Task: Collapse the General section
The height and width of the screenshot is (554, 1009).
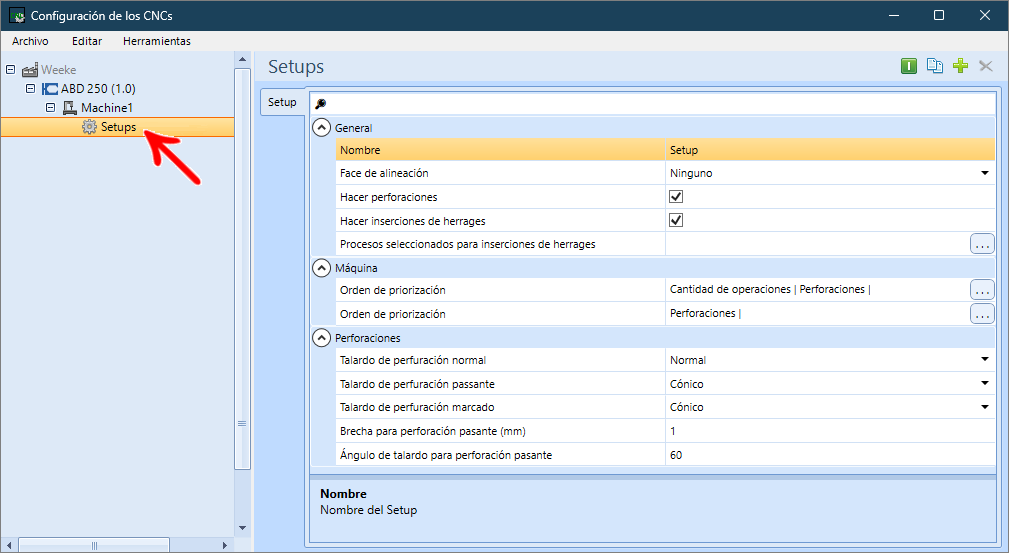Action: [321, 127]
